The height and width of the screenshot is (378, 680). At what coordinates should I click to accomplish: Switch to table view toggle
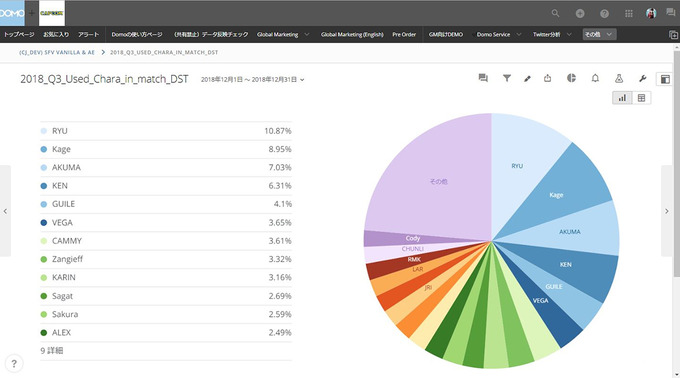pyautogui.click(x=641, y=98)
